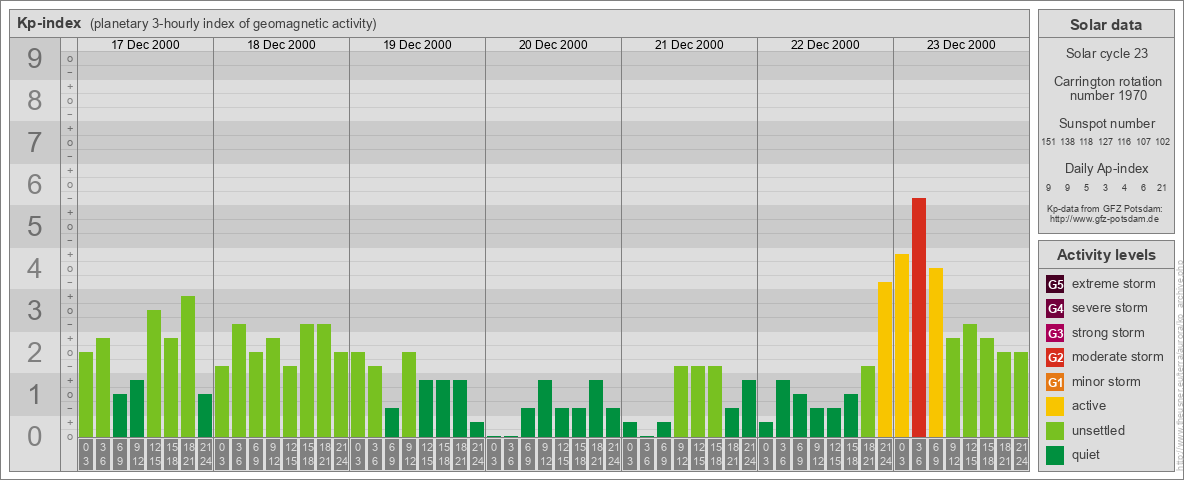Click the 'moderate storm' legend label
1184x480 pixels.
point(1118,356)
